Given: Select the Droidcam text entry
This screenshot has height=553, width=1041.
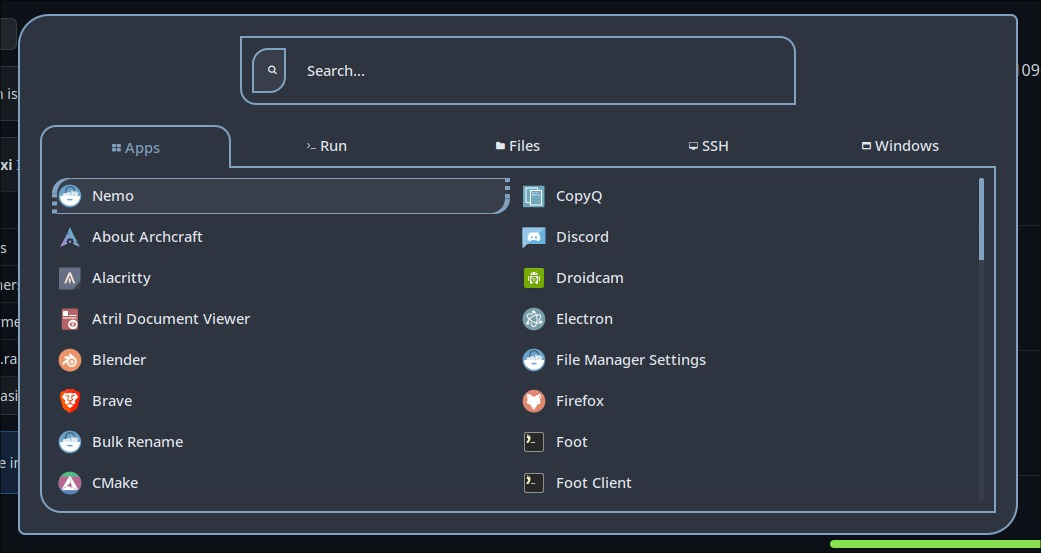Looking at the screenshot, I should (x=590, y=278).
